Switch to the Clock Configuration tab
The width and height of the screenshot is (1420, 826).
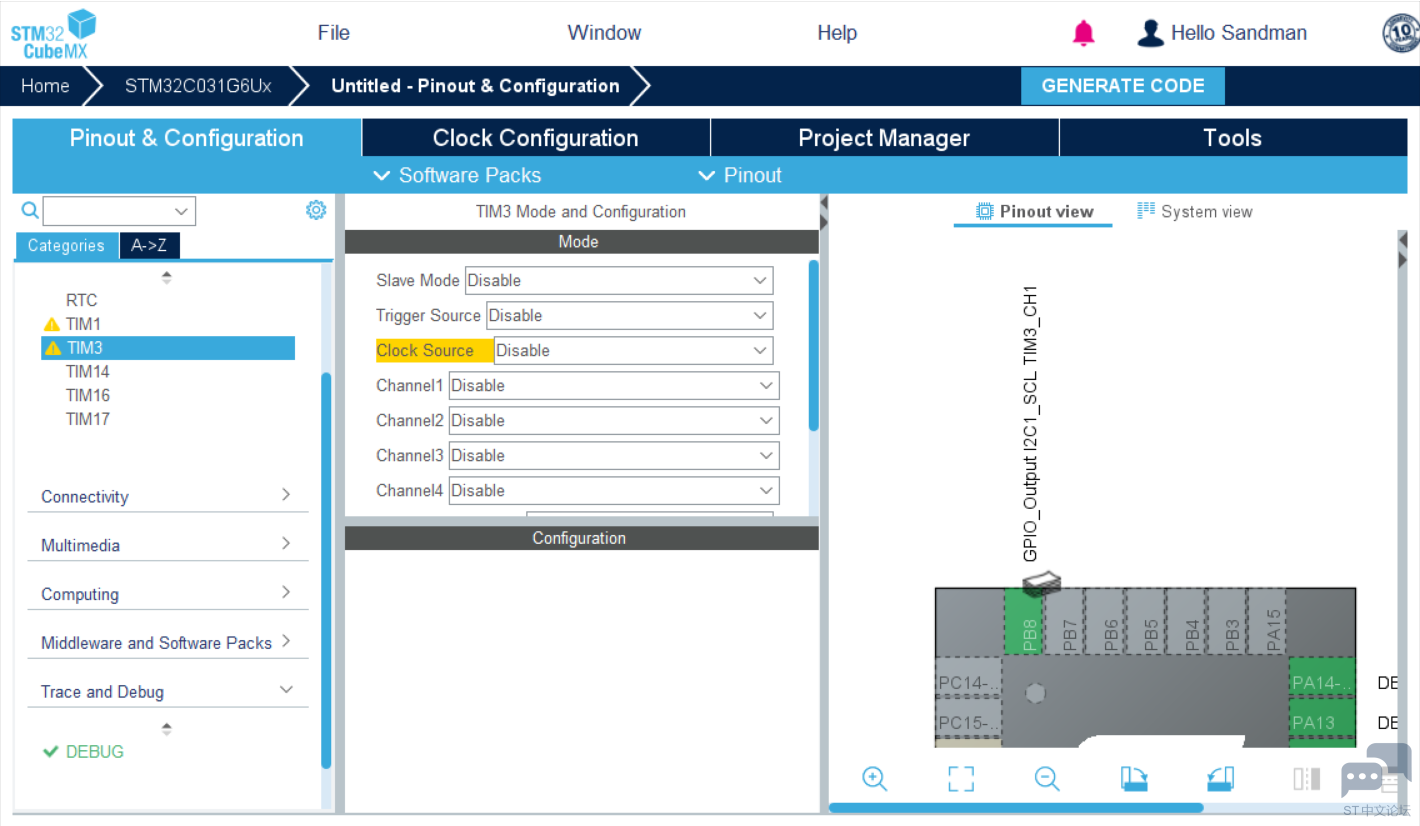536,138
